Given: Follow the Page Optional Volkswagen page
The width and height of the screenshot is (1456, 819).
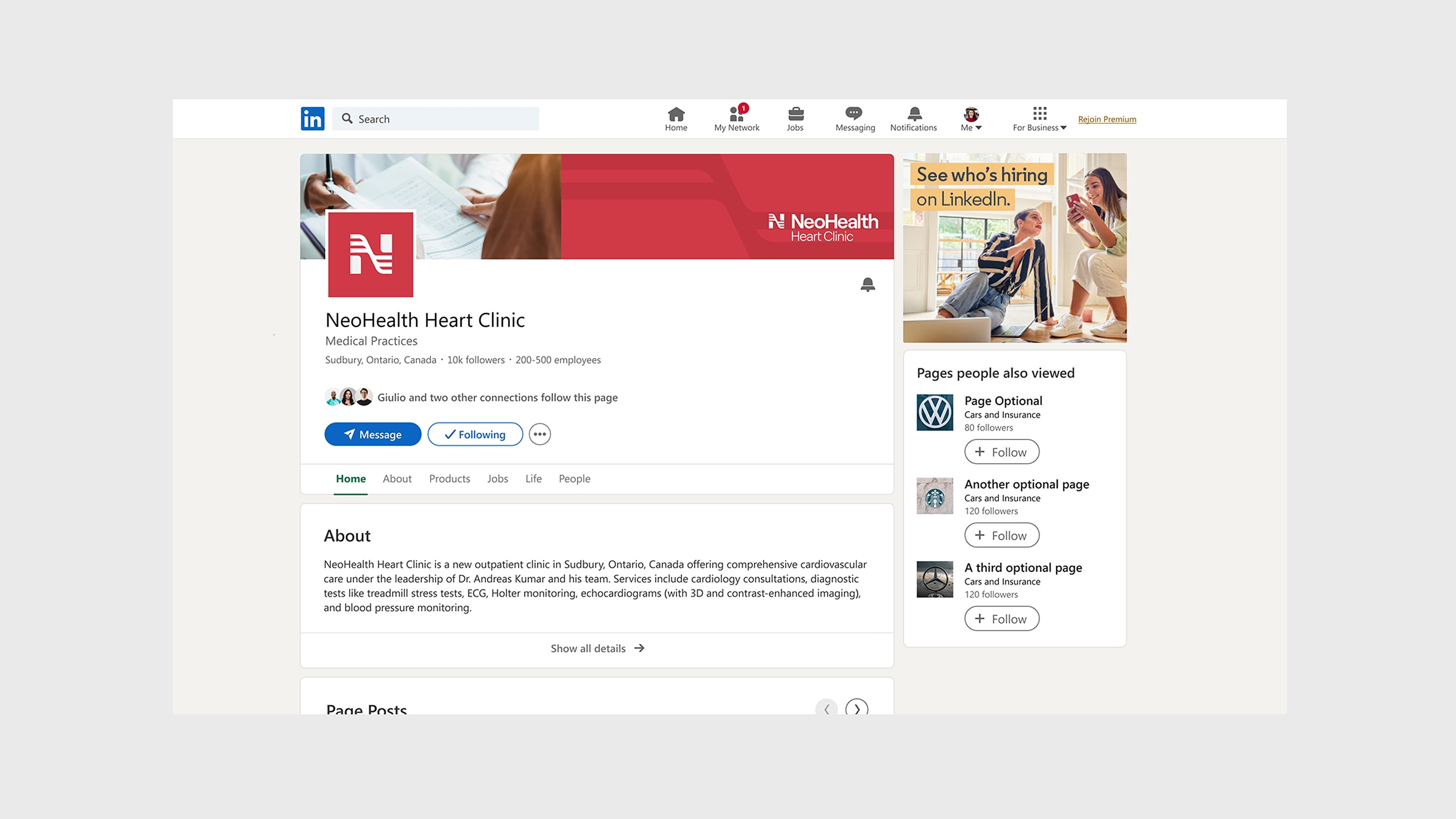Looking at the screenshot, I should point(1001,452).
